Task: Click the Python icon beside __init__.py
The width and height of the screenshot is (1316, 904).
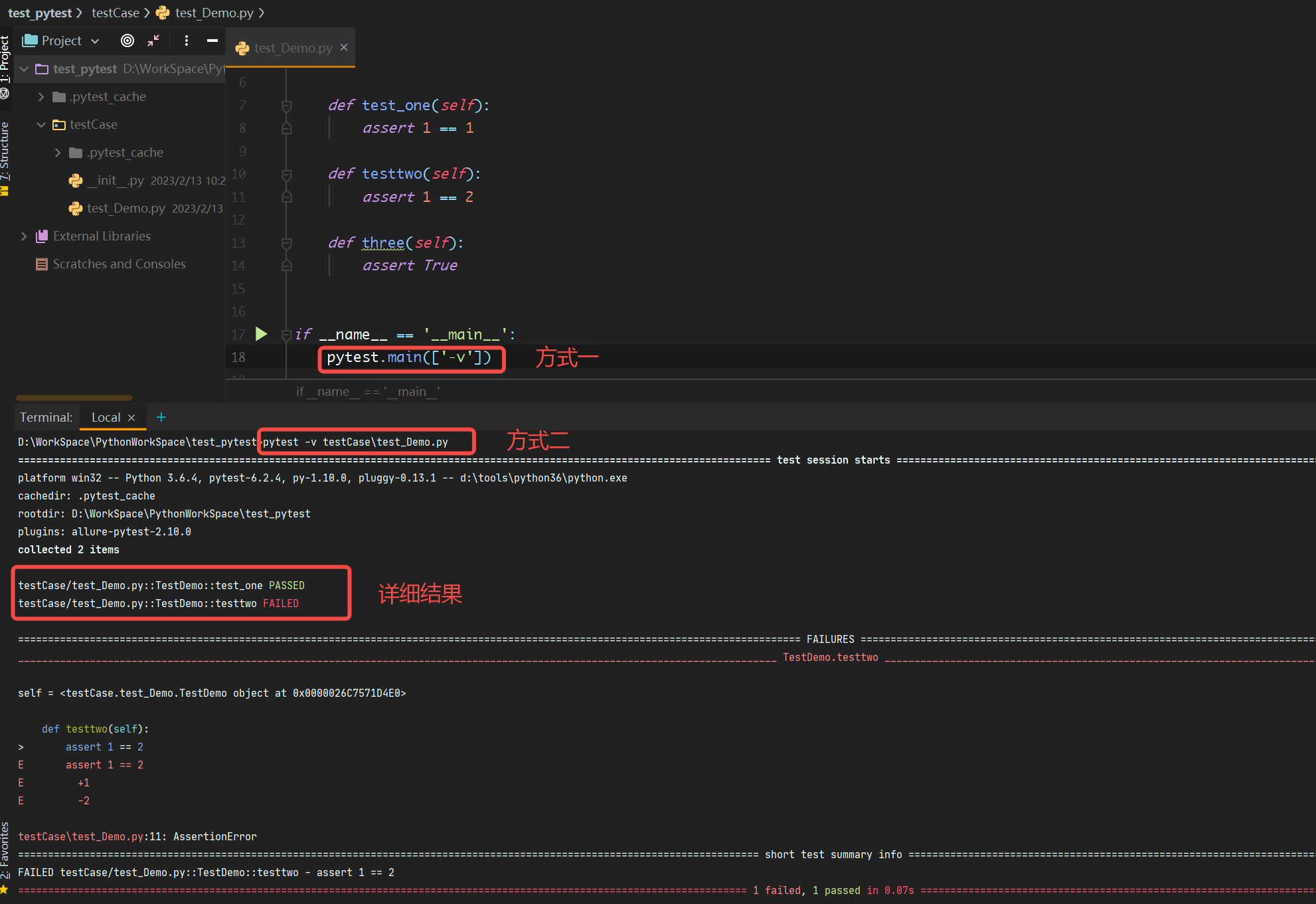Action: 76,181
